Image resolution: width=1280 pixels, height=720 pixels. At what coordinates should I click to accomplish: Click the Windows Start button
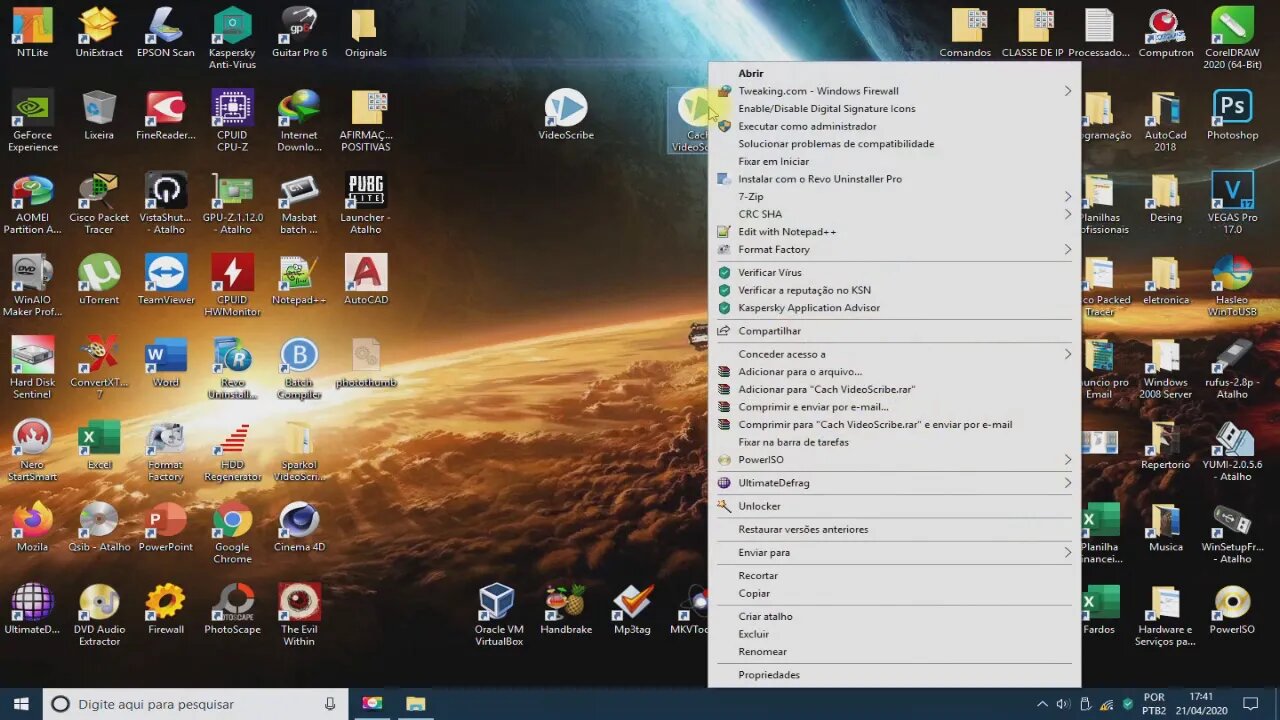click(21, 704)
